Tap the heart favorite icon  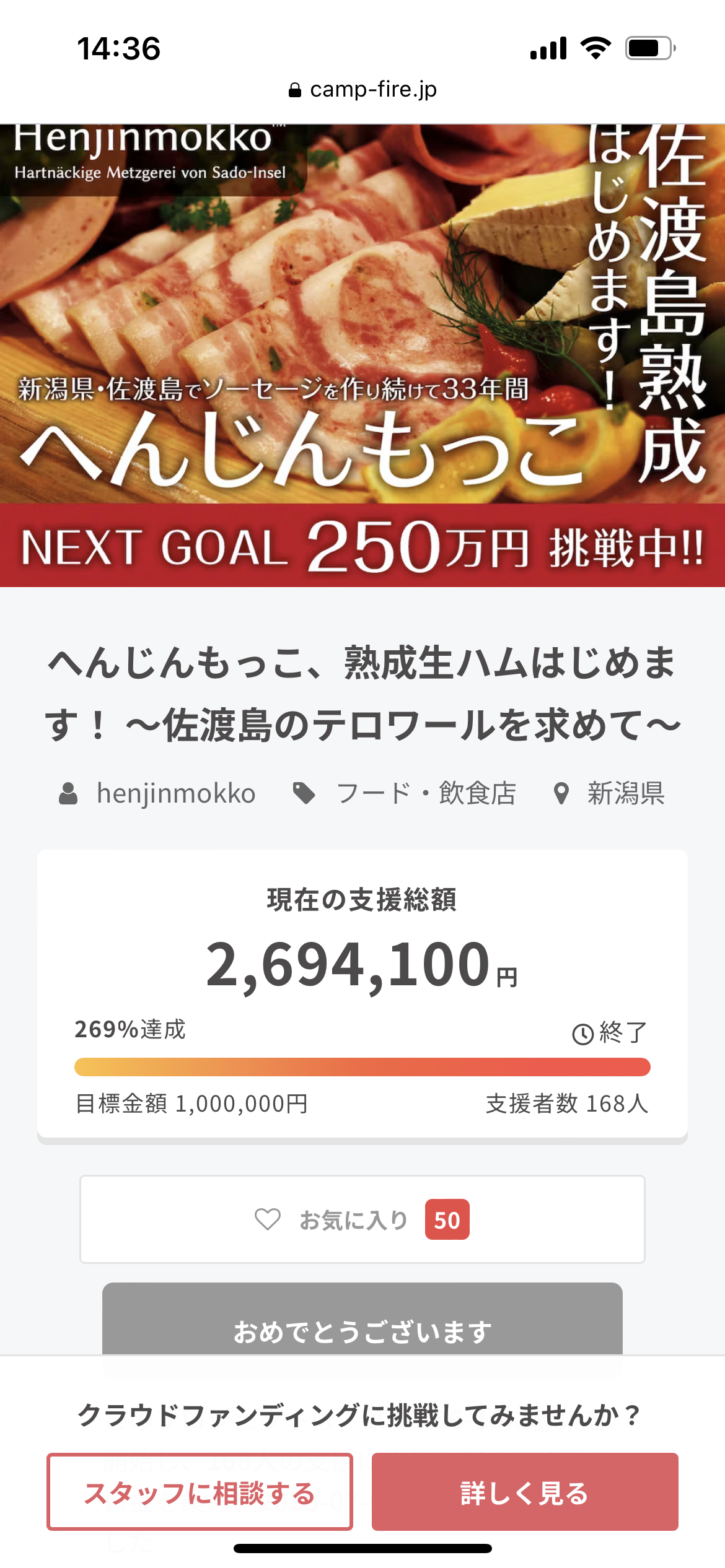[268, 1219]
